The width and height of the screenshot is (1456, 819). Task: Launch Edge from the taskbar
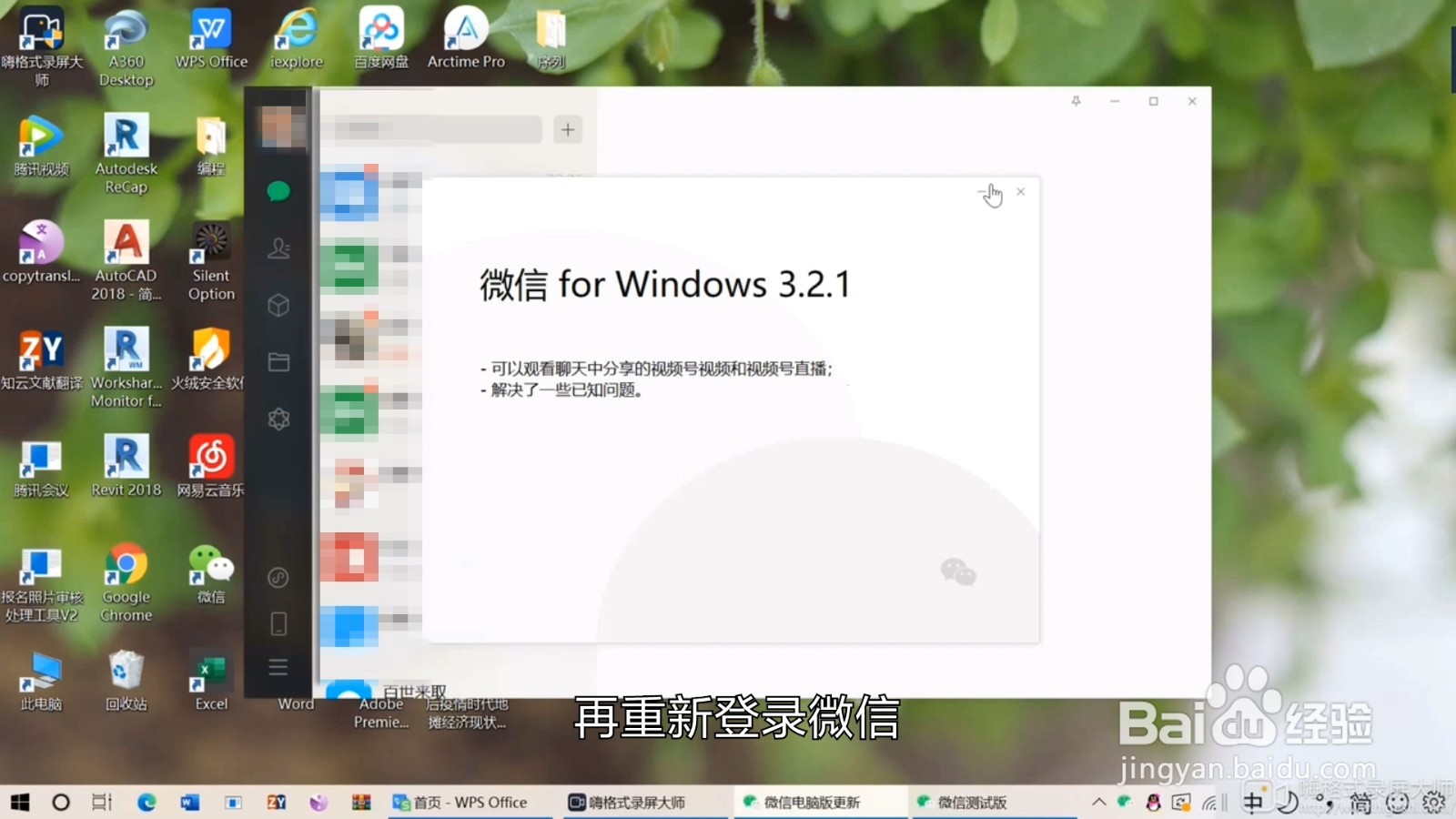(x=147, y=803)
